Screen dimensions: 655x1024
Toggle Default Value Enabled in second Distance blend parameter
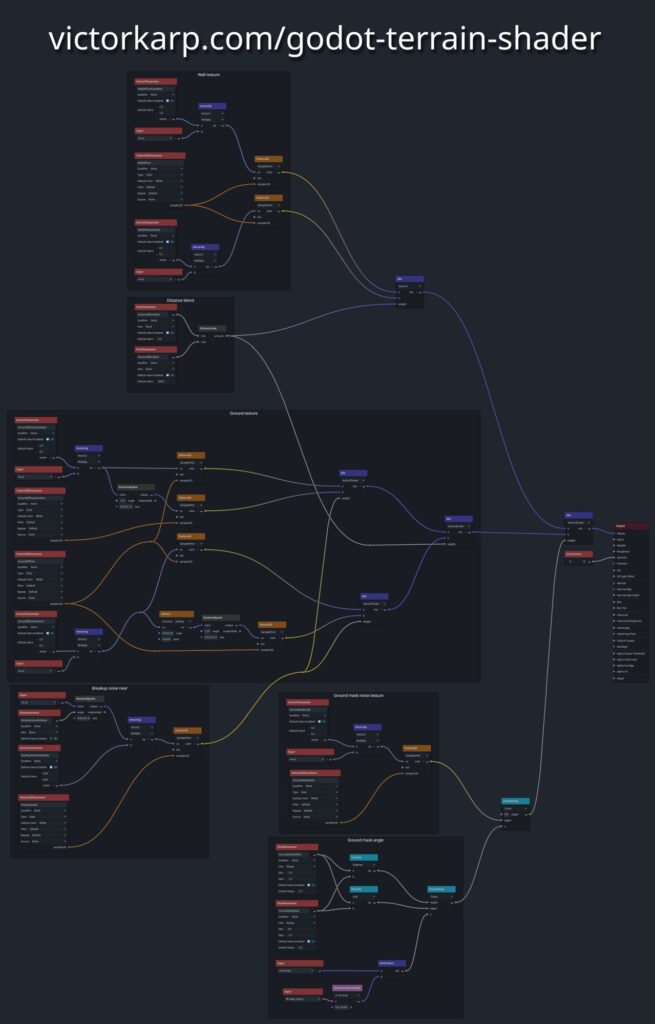click(x=168, y=375)
